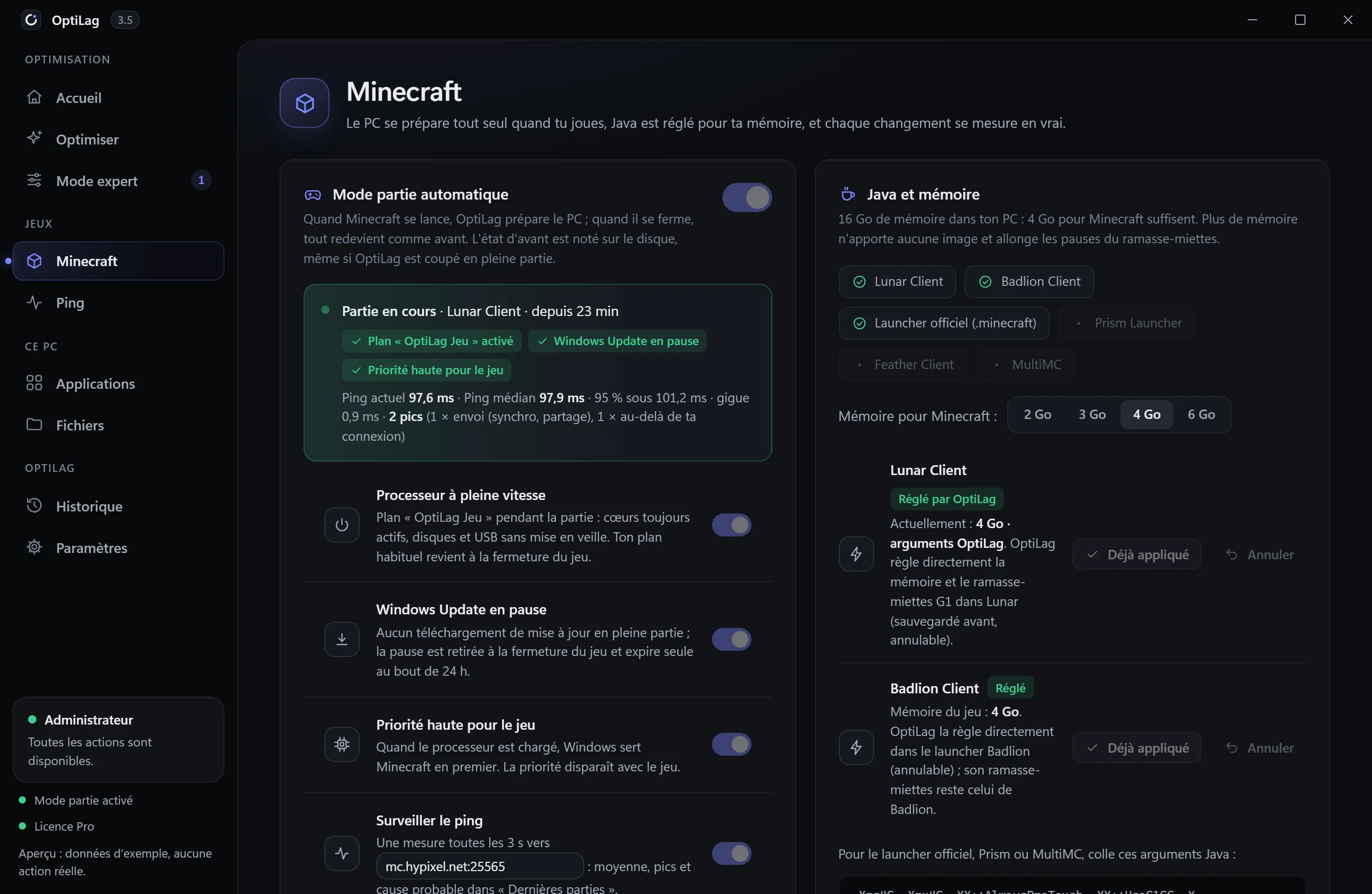Screen dimensions: 1372x894
Task: Click Déjà appliqué button for Lunar Client
Action: point(1137,555)
